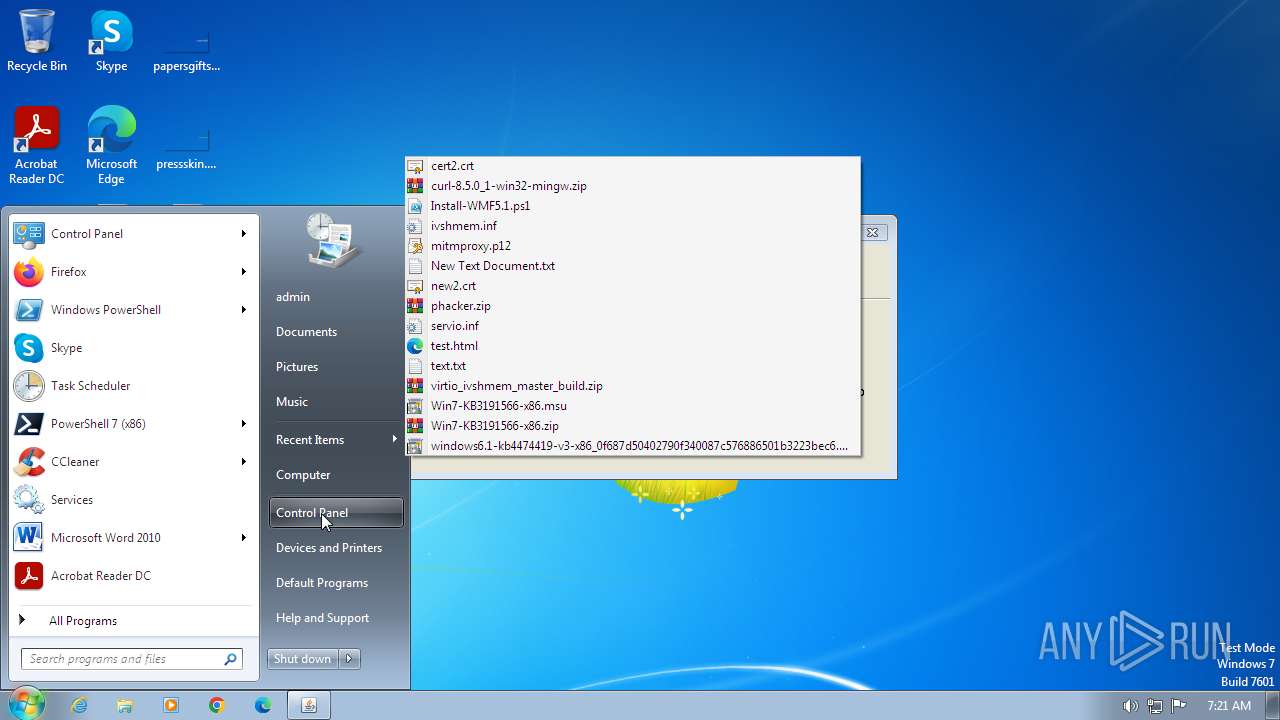Open recent item phacker.zip
1280x720 pixels.
click(632, 306)
